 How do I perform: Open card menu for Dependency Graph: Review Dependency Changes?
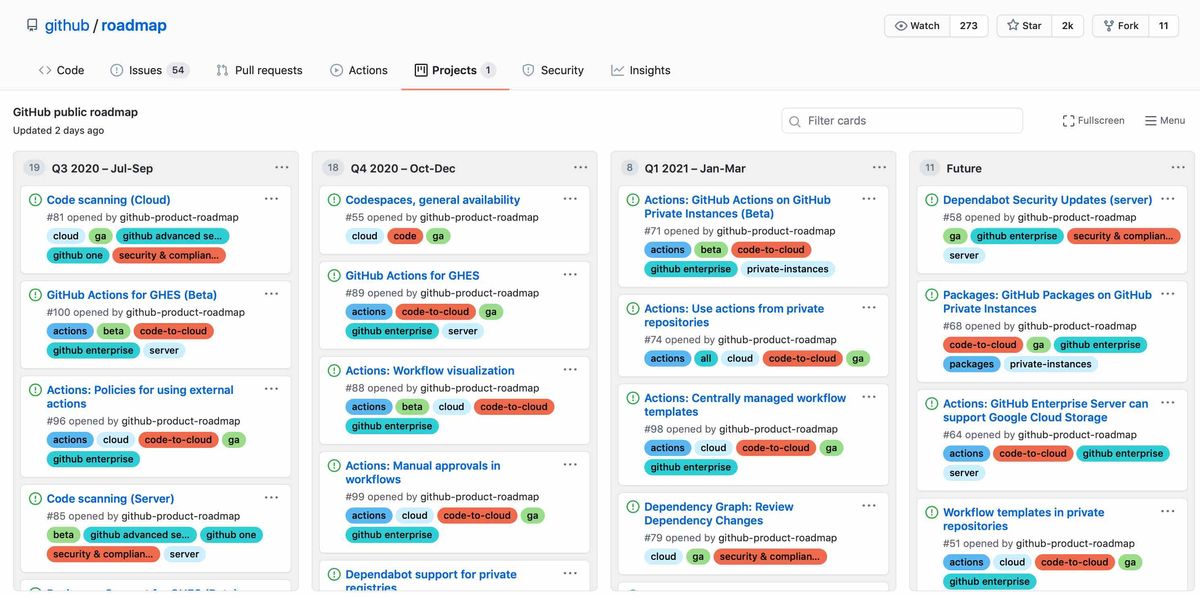coord(869,506)
